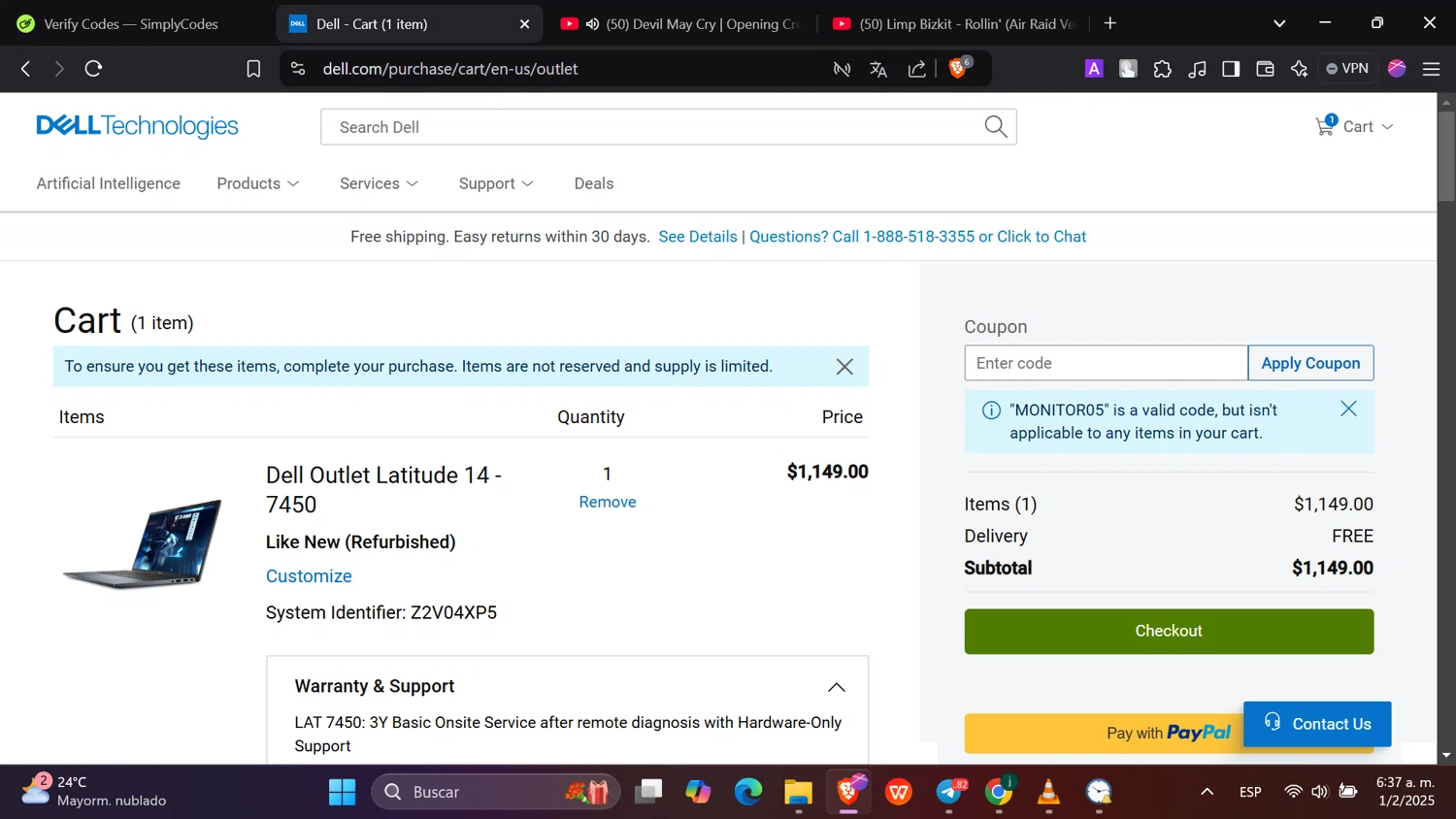Viewport: 1456px width, 819px height.
Task: Click the purple A extension icon
Action: point(1094,69)
